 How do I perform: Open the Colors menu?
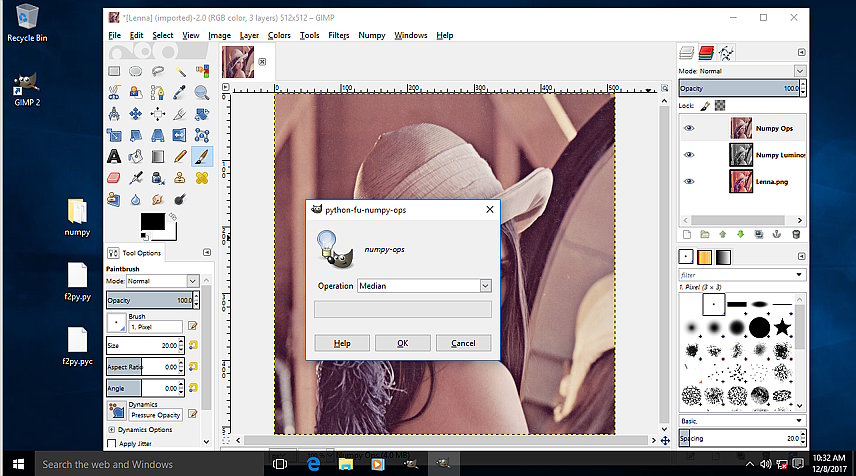(x=279, y=35)
